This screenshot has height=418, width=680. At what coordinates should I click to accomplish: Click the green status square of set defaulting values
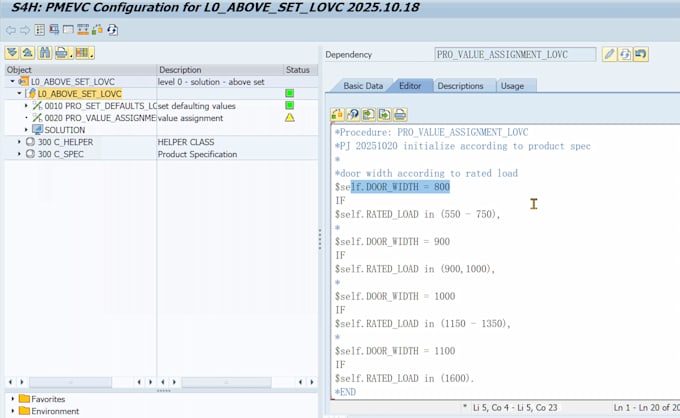point(290,105)
